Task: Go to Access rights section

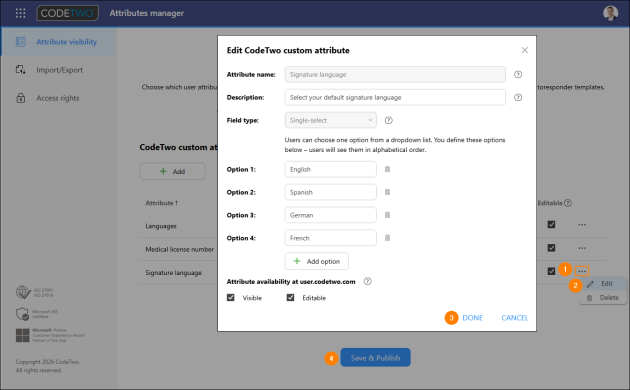Action: pos(59,98)
